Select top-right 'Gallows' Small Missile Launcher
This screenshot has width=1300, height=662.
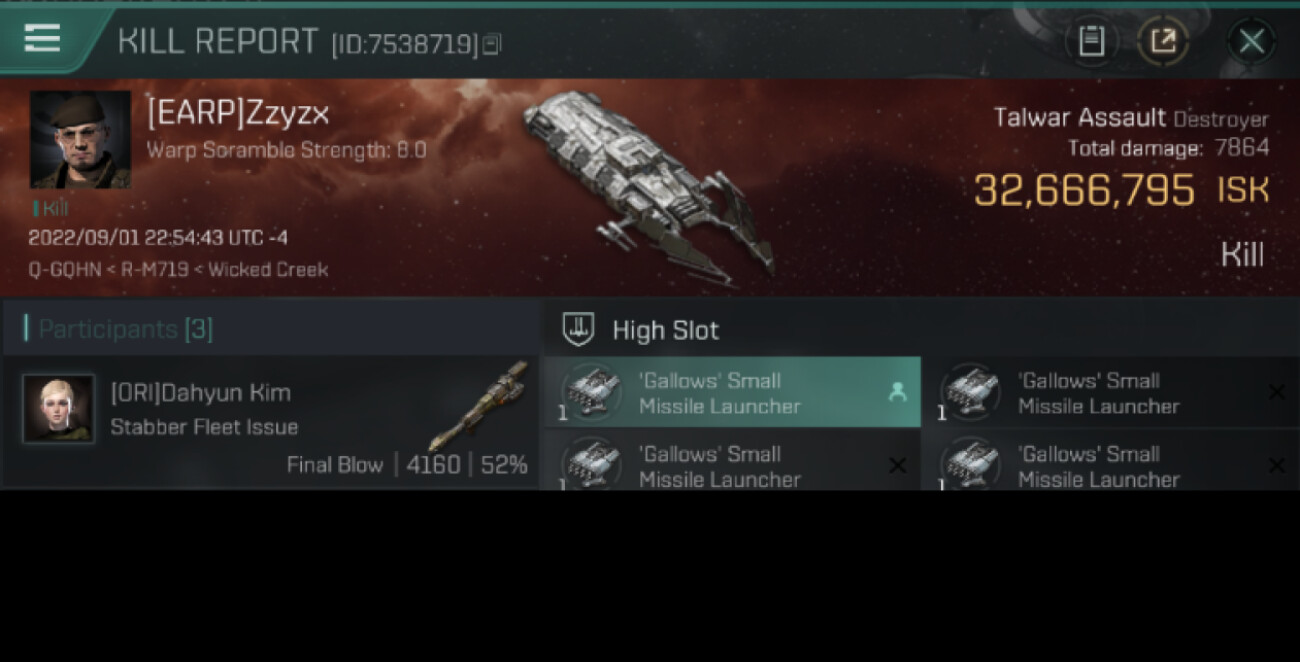click(1111, 392)
